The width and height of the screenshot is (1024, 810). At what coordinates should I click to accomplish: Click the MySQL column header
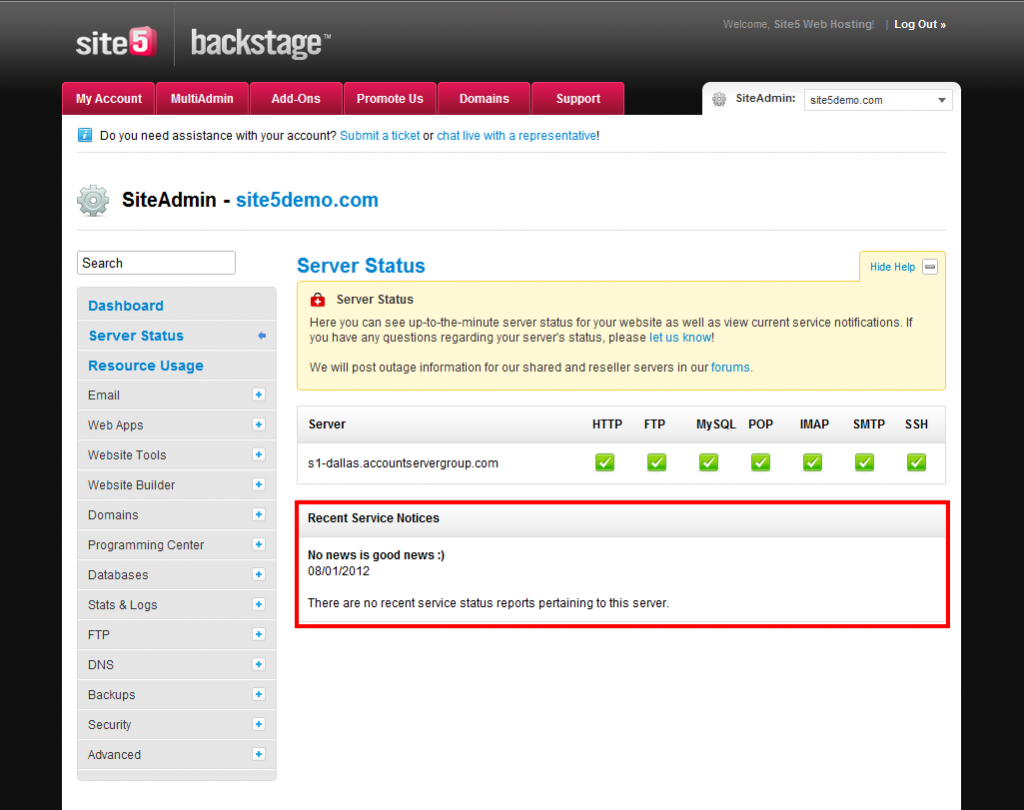(x=716, y=425)
